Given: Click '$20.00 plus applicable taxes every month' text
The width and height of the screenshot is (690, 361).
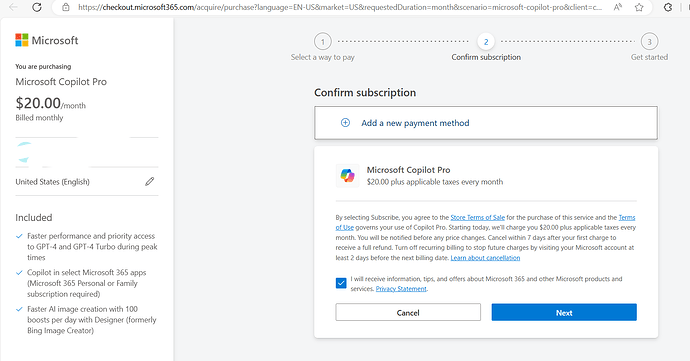Looking at the screenshot, I should pyautogui.click(x=435, y=182).
